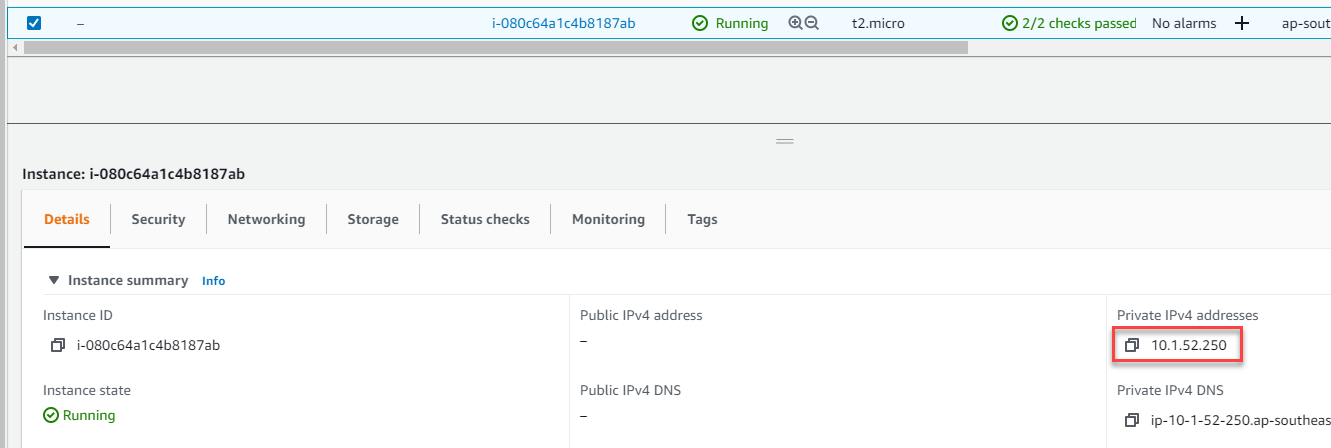Viewport: 1331px width, 448px height.
Task: Go to the Status checks tab
Action: tap(485, 219)
